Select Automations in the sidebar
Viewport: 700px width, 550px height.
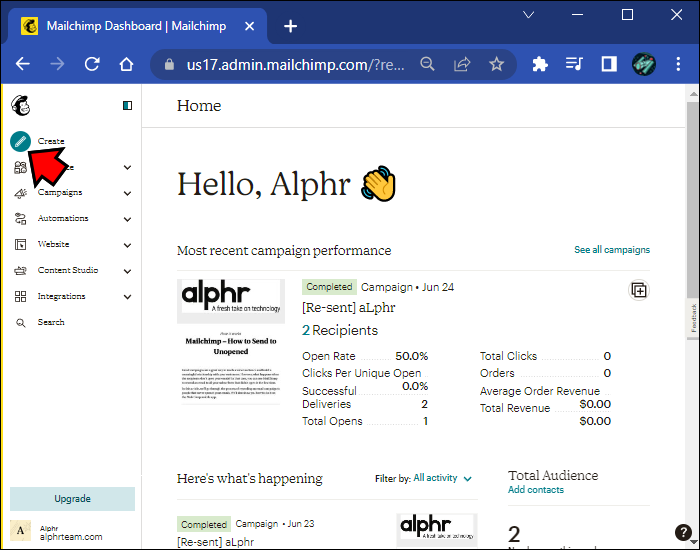tap(63, 218)
